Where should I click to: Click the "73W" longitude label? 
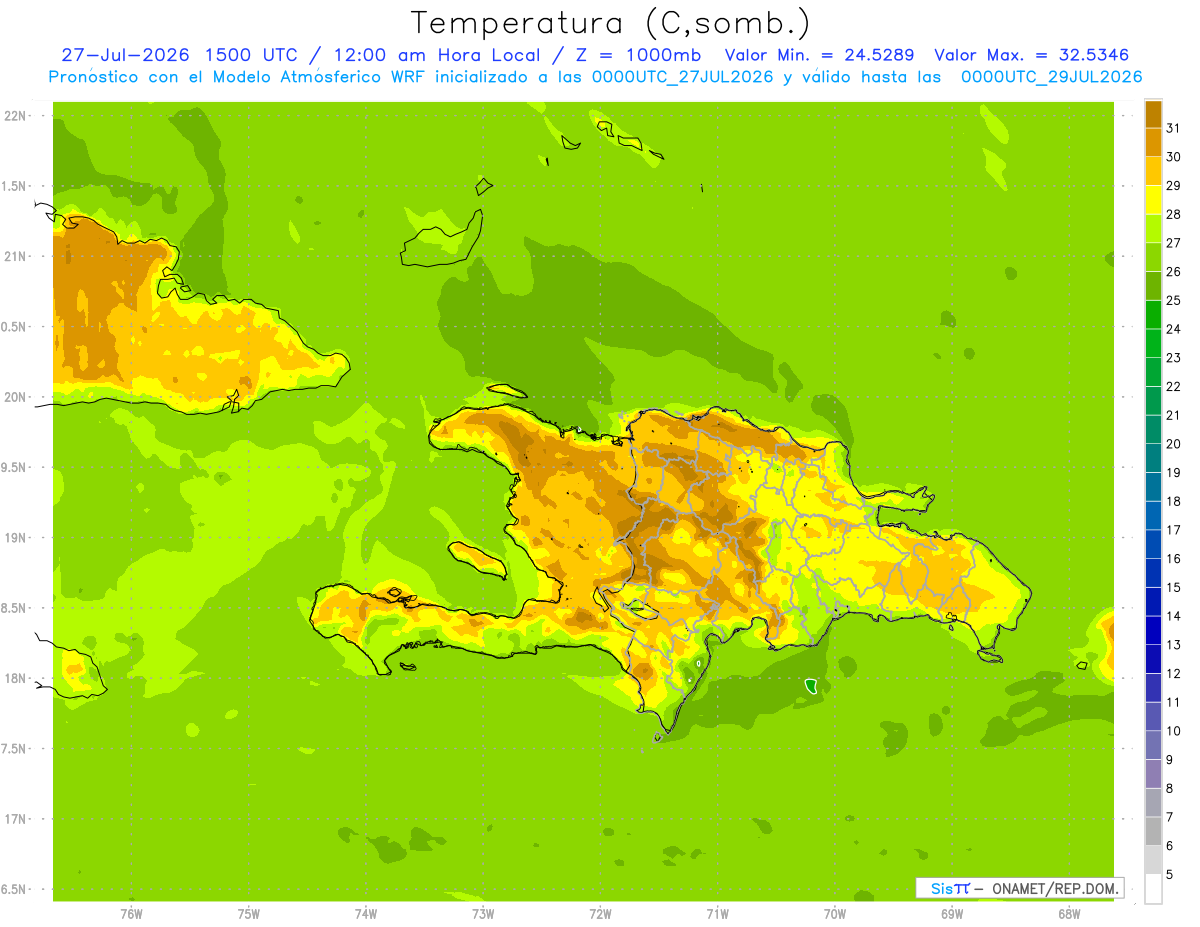pyautogui.click(x=483, y=914)
